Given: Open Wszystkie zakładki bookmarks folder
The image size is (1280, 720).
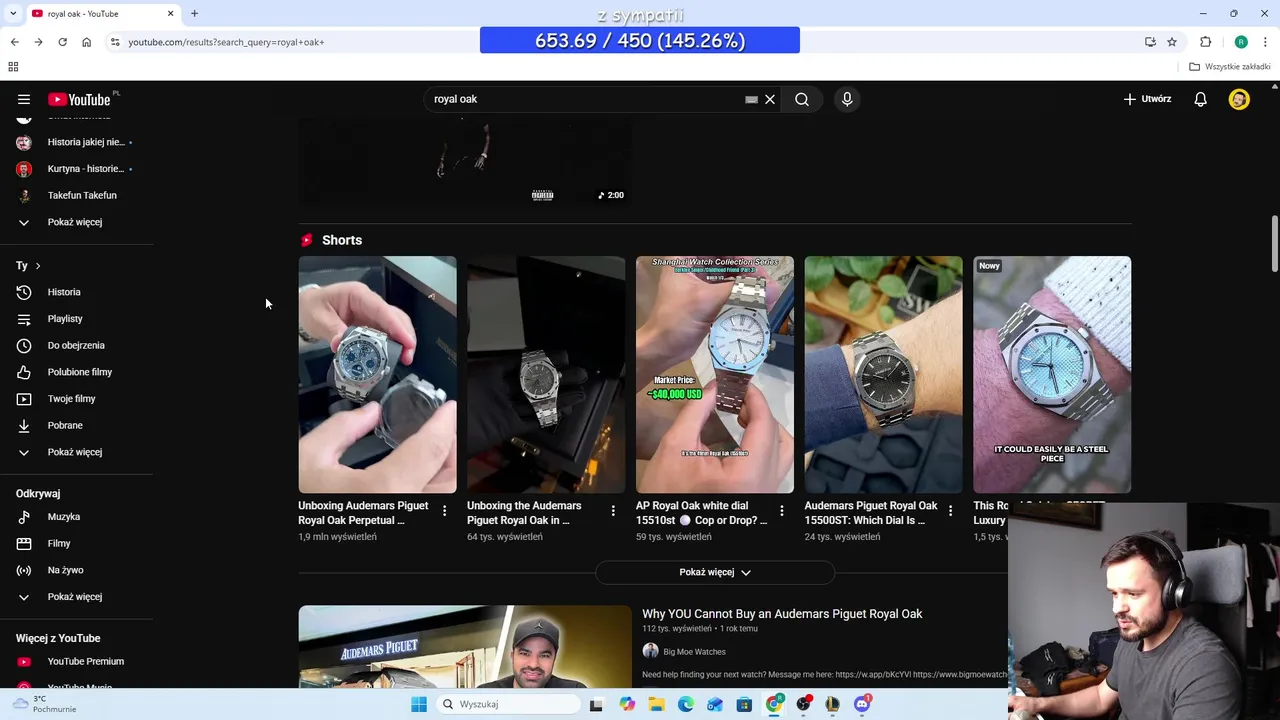Looking at the screenshot, I should pyautogui.click(x=1230, y=67).
